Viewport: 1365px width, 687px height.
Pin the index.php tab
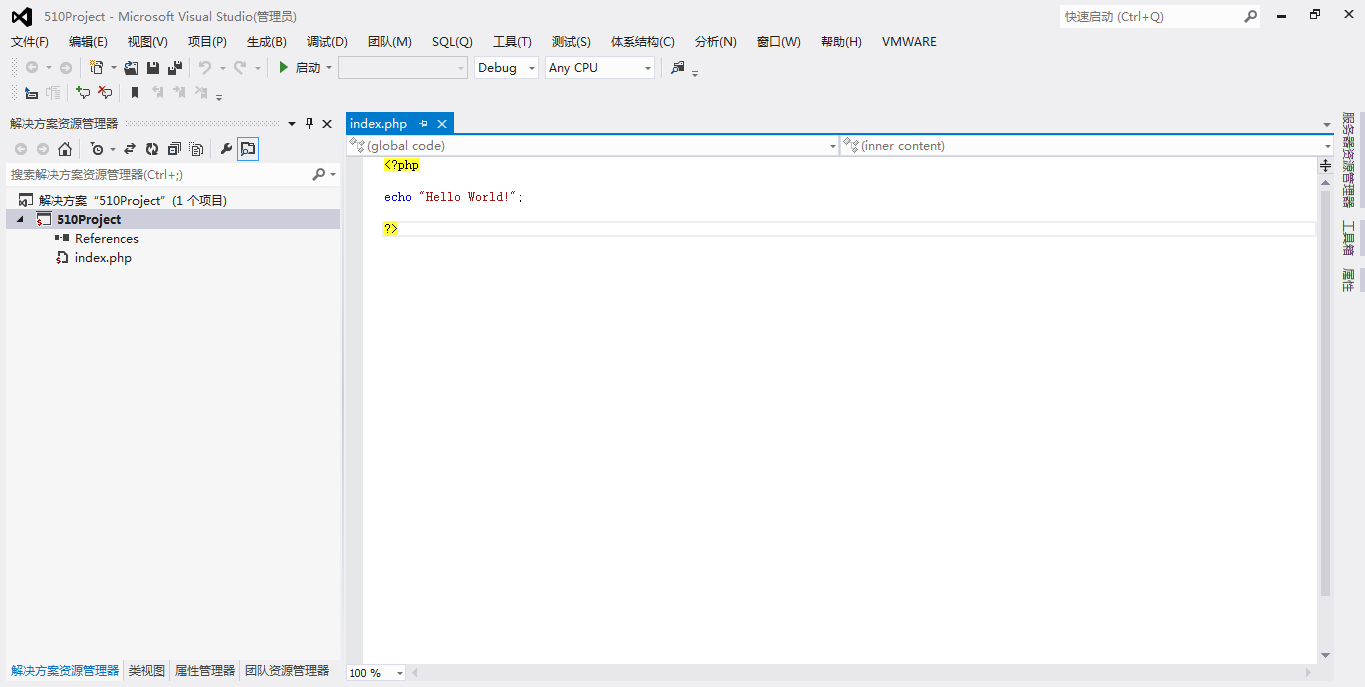pyautogui.click(x=423, y=124)
